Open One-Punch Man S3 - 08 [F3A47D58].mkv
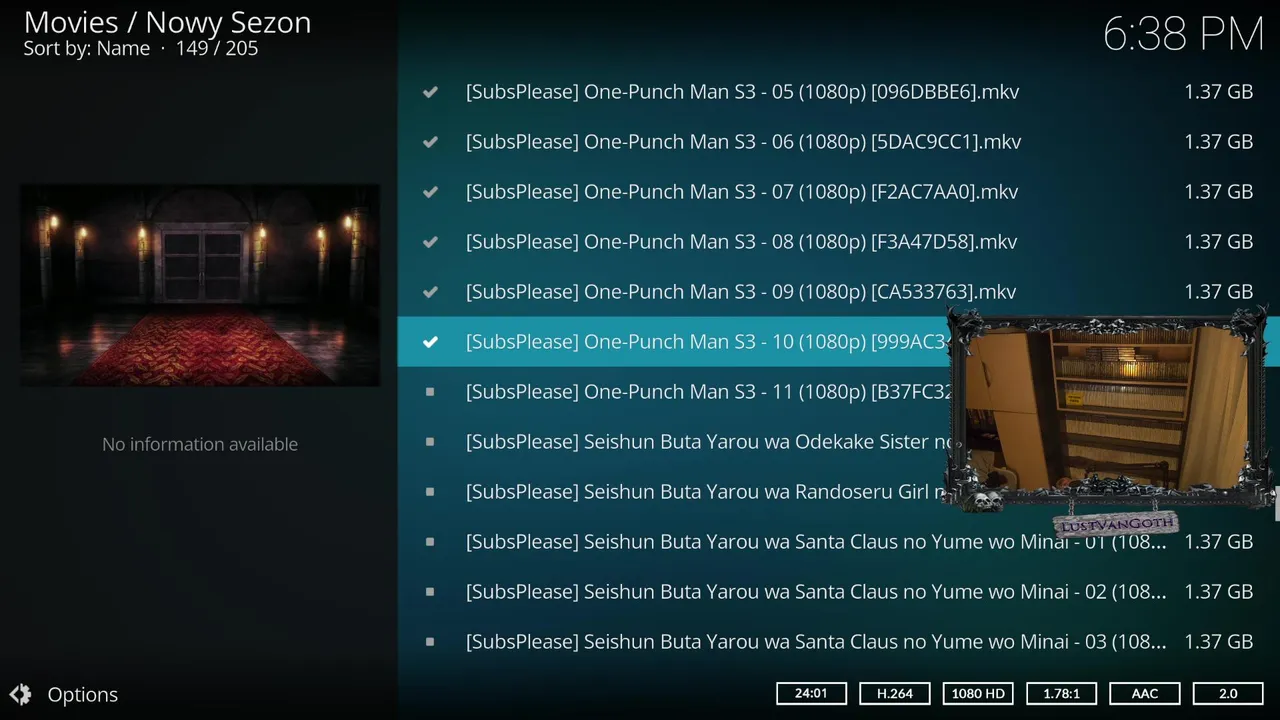This screenshot has width=1280, height=720. pyautogui.click(x=838, y=242)
